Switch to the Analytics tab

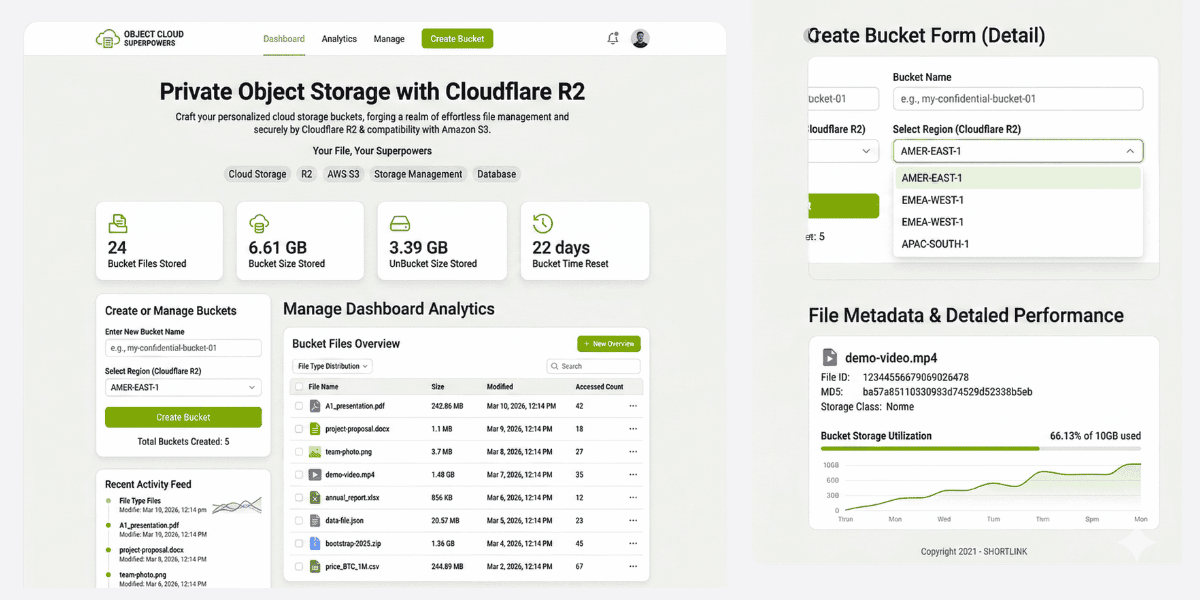click(339, 39)
